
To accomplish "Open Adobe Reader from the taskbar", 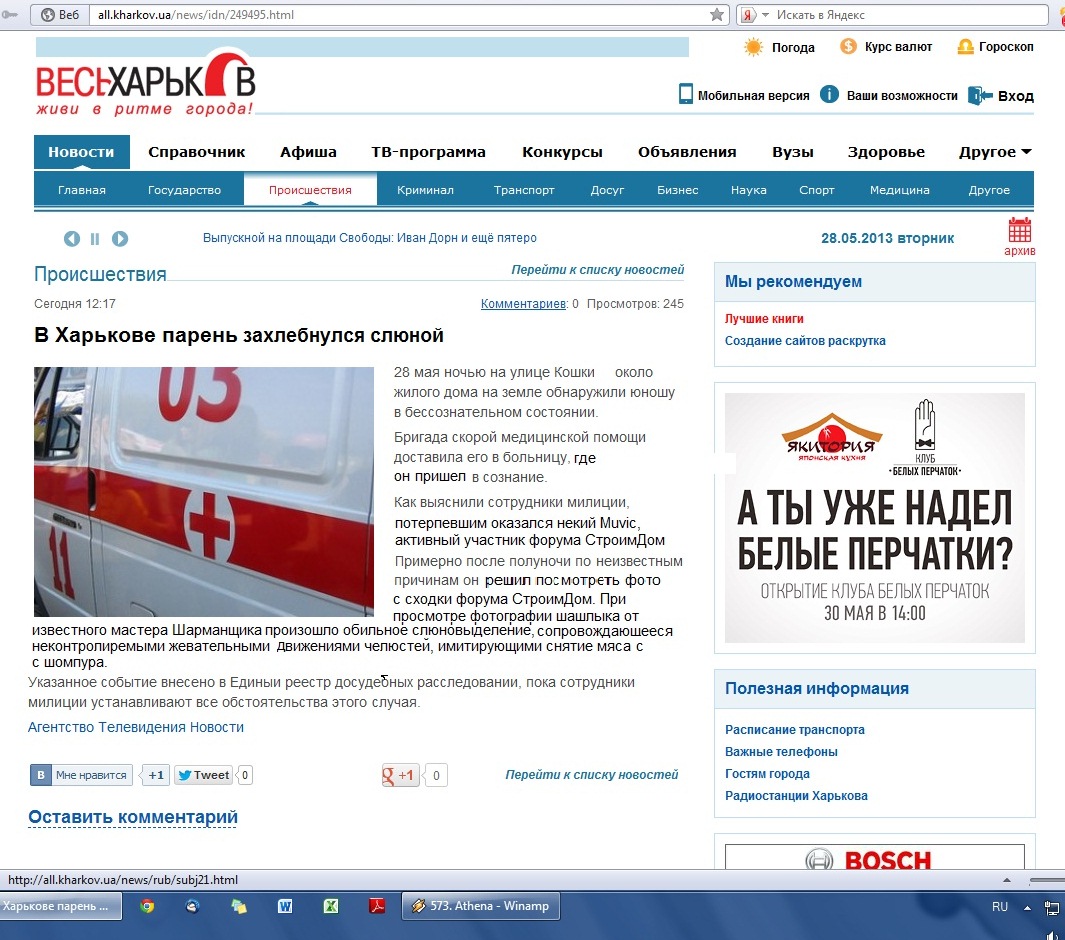I will [377, 906].
